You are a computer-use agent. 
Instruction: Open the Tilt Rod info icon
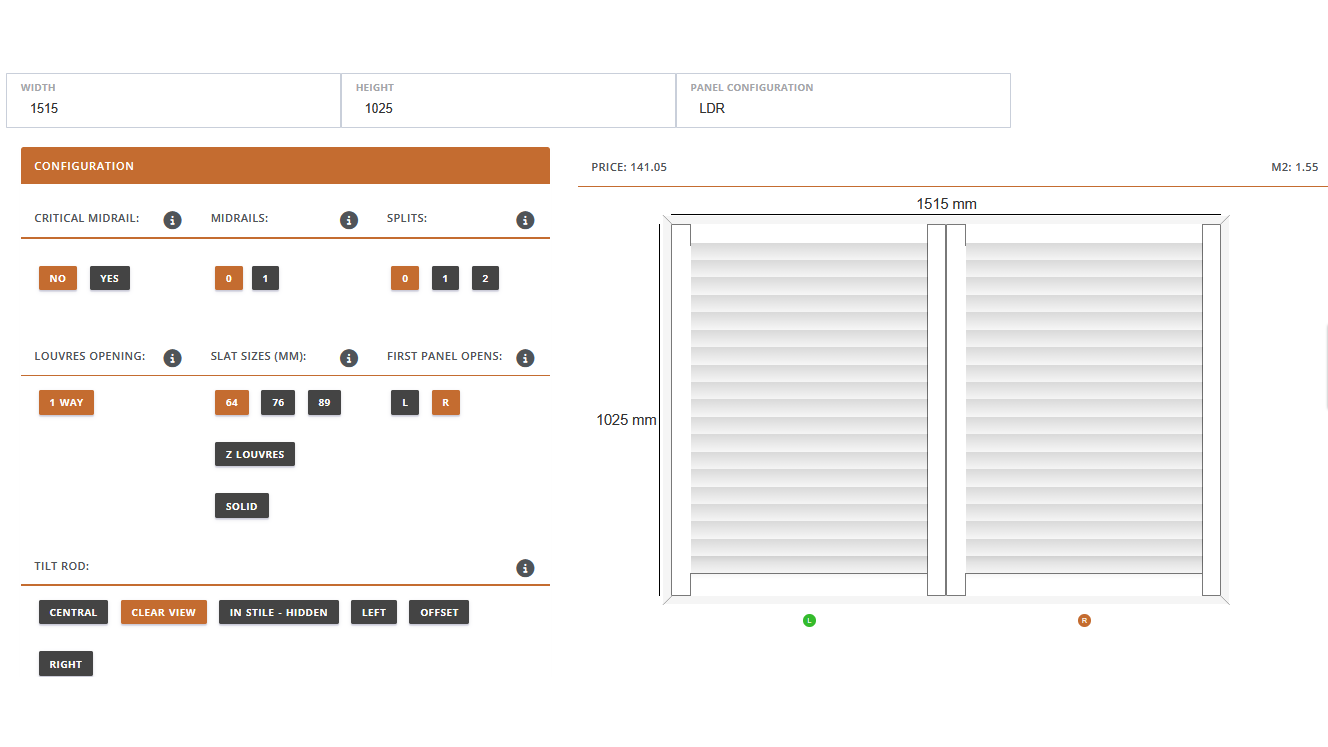pos(525,568)
